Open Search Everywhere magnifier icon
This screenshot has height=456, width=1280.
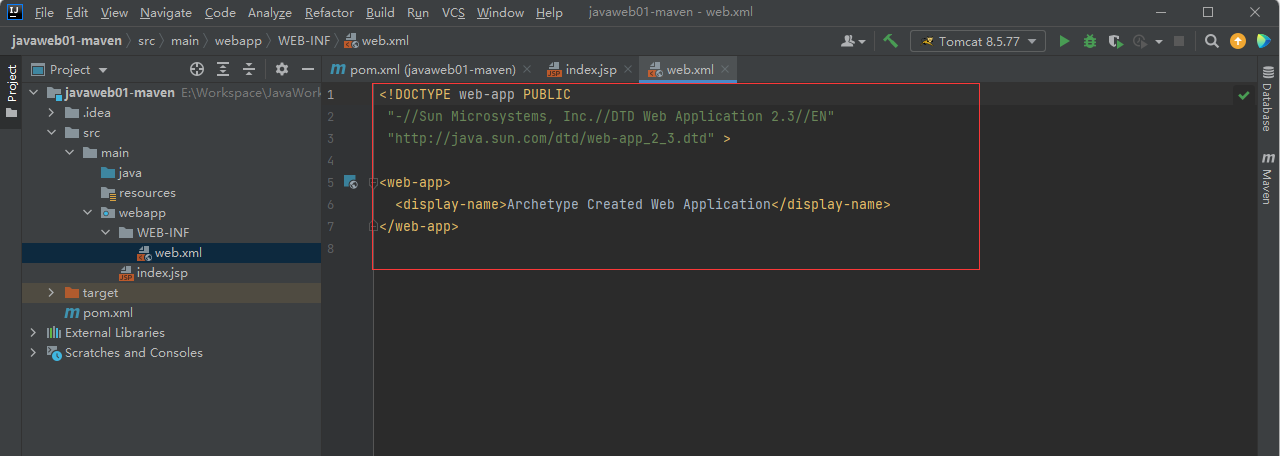click(1211, 41)
